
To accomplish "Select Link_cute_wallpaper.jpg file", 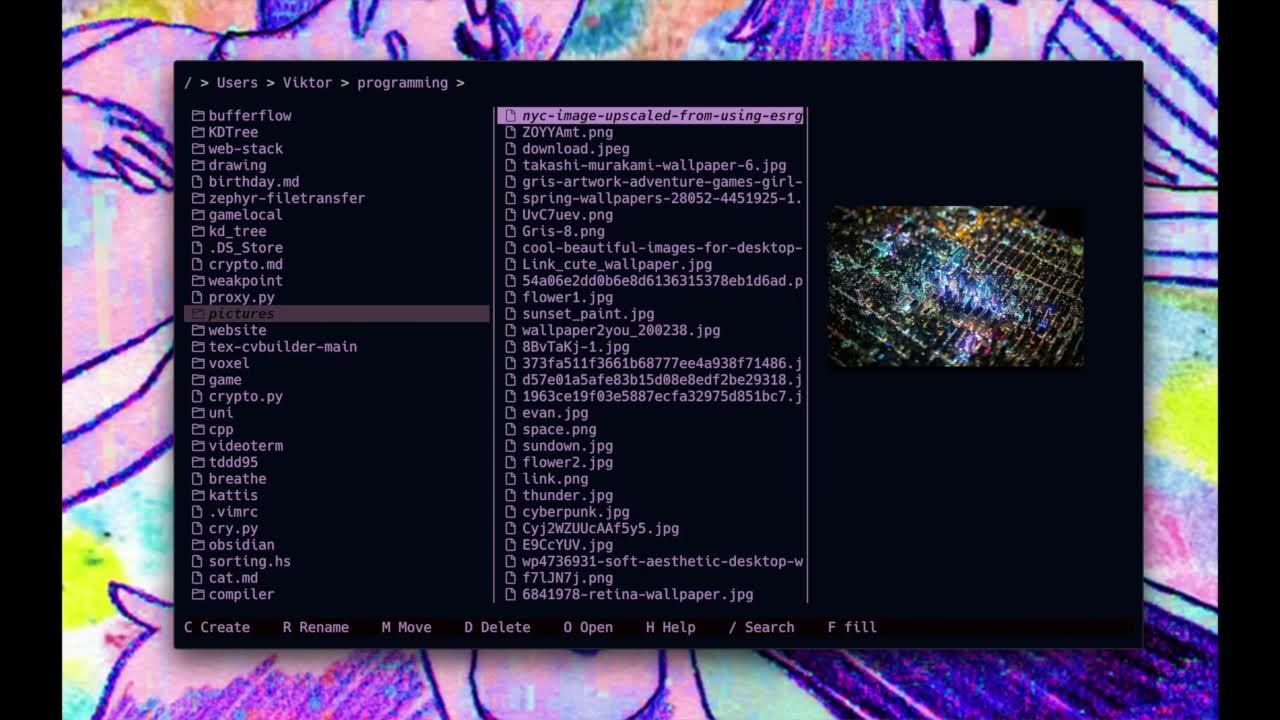I will point(617,264).
